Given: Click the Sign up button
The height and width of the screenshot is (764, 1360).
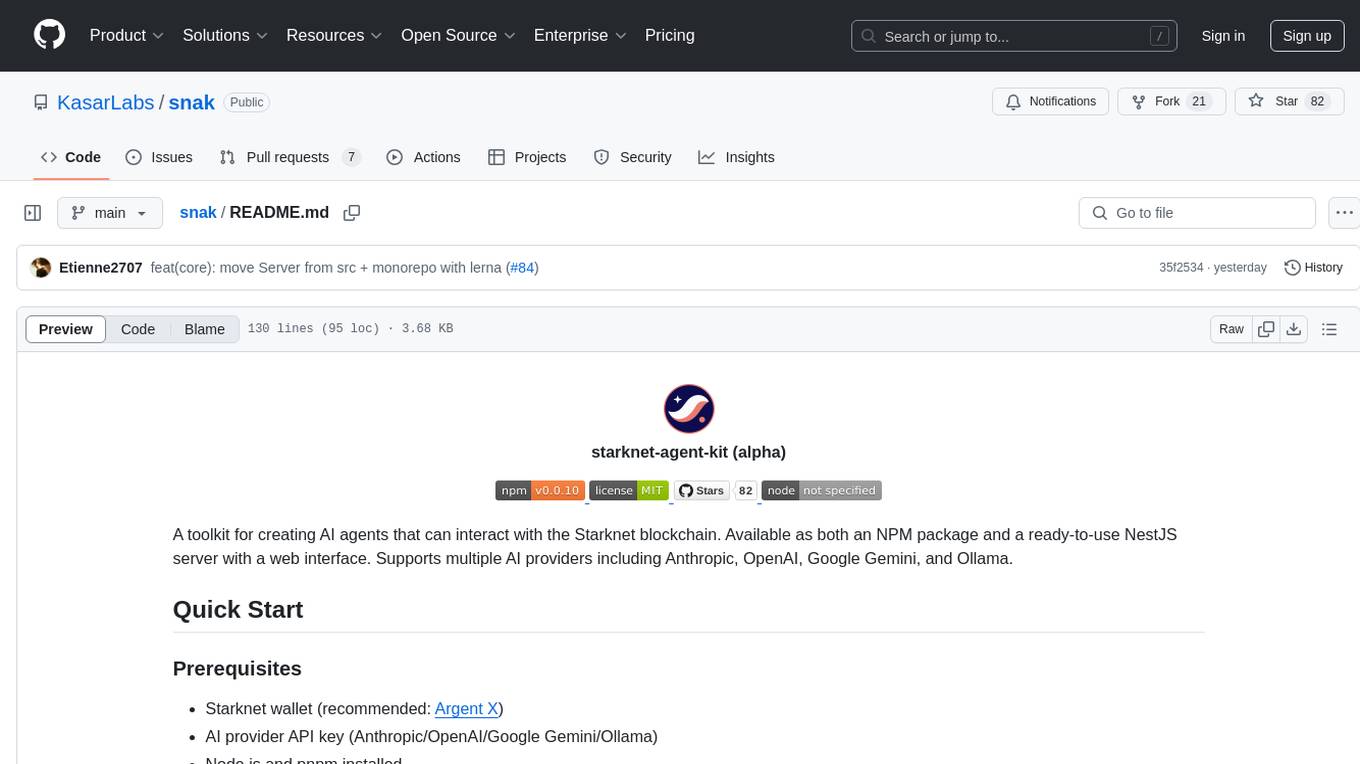Looking at the screenshot, I should (1307, 36).
